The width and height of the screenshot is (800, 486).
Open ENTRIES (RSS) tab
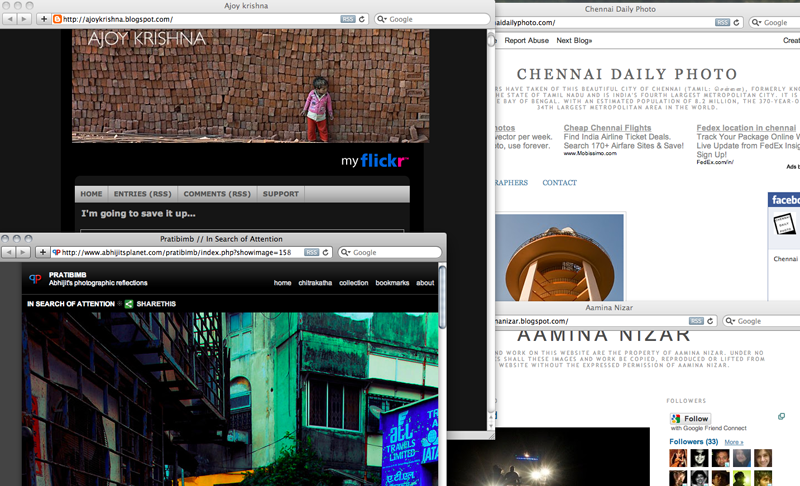[x=142, y=194]
